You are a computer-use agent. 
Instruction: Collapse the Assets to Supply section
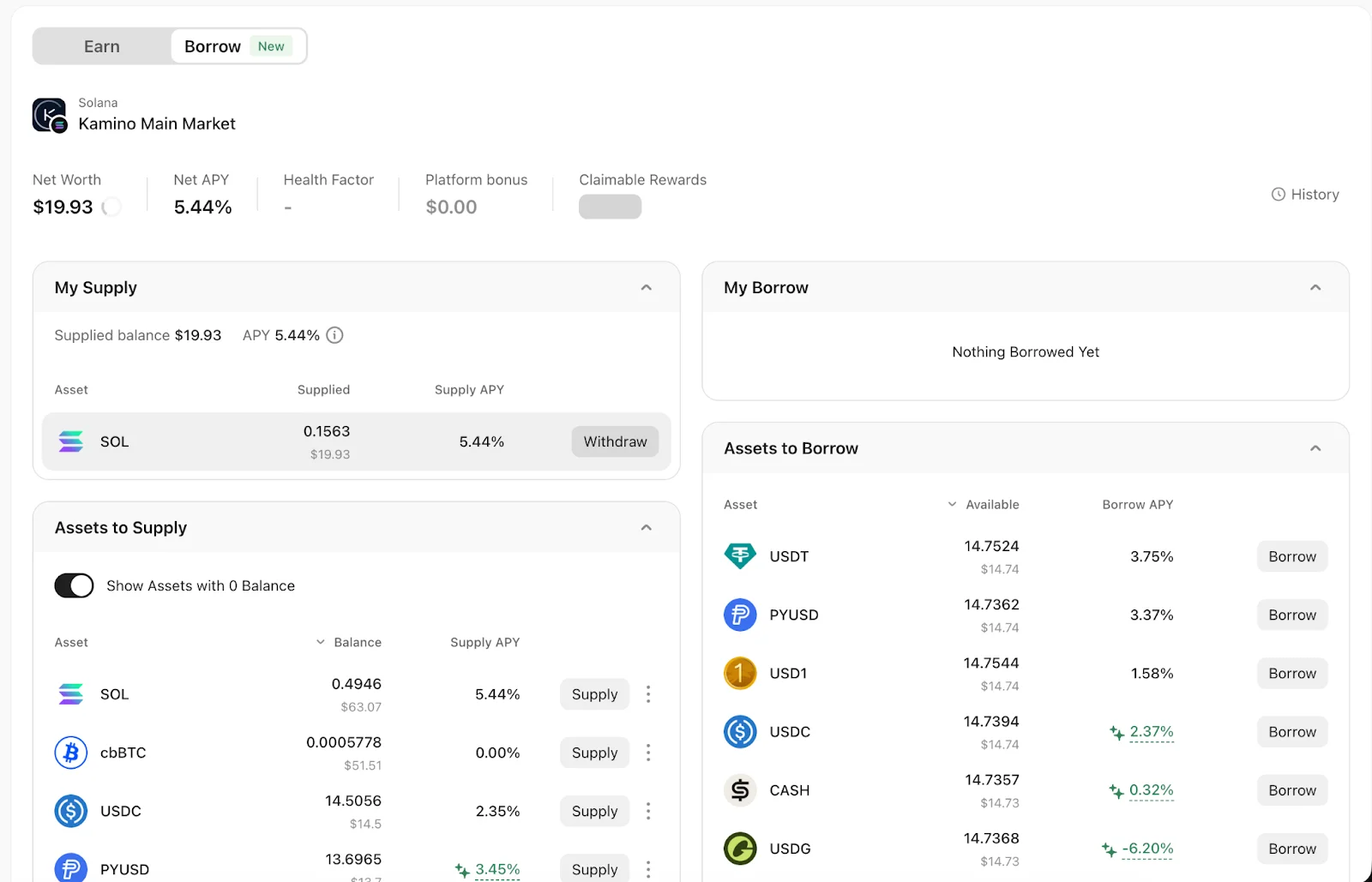point(647,528)
